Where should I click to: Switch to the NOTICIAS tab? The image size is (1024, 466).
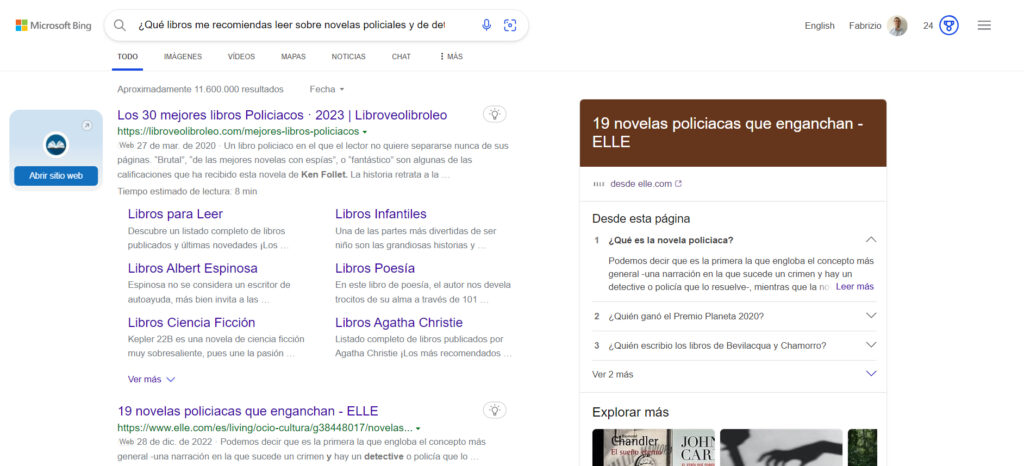(x=348, y=57)
